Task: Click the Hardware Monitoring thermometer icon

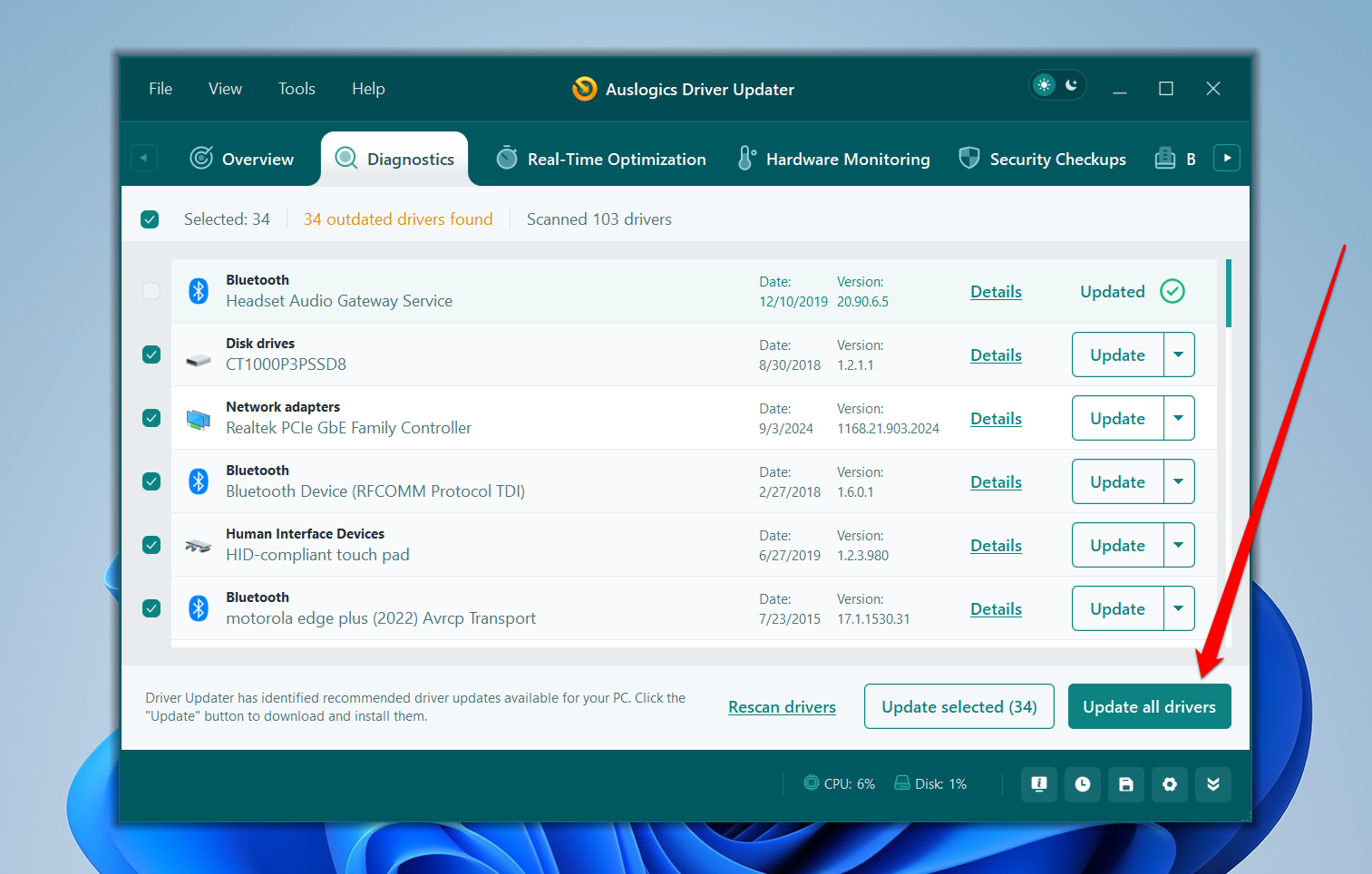Action: (x=745, y=159)
